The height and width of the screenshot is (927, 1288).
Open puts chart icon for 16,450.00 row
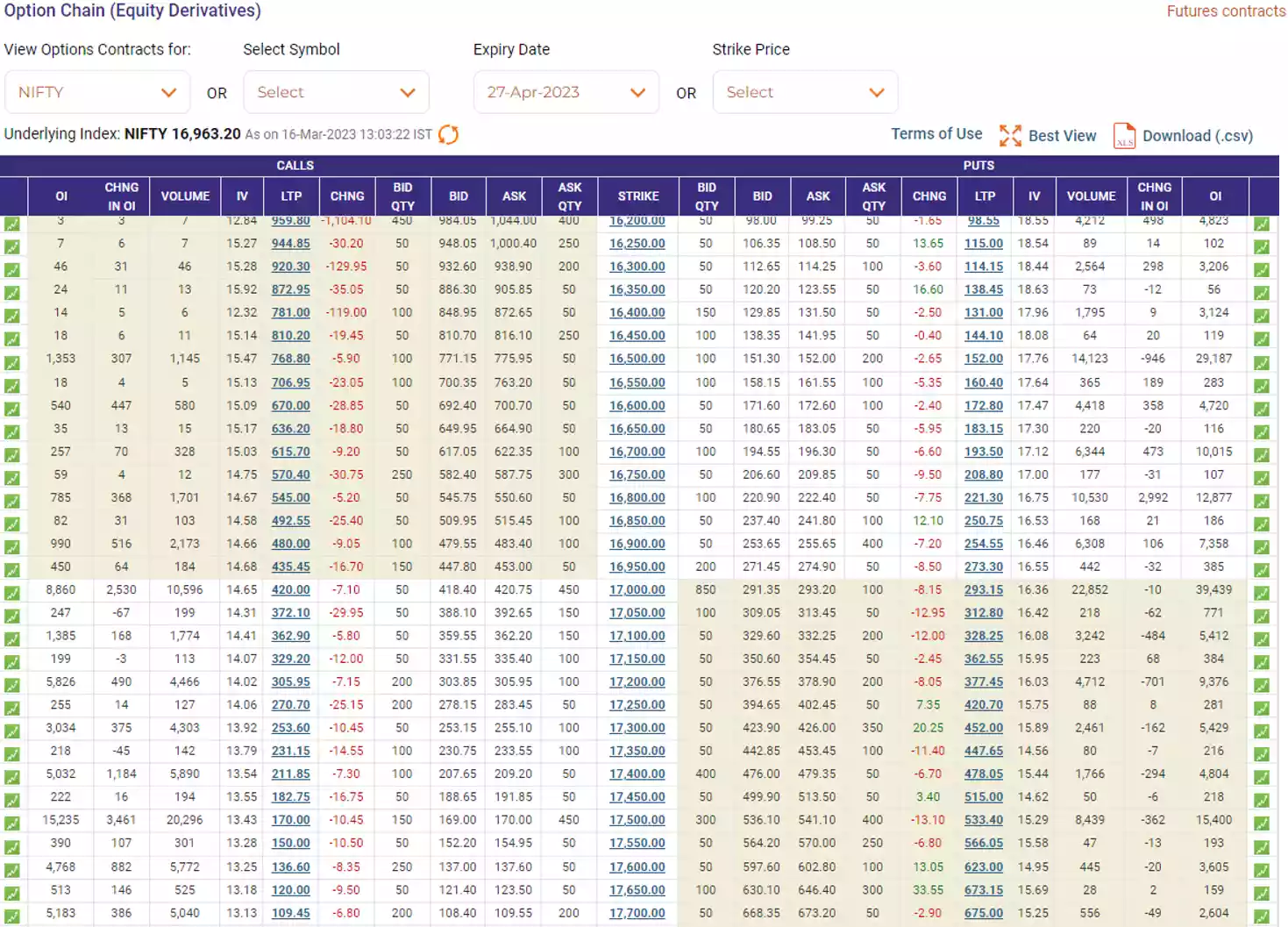pyautogui.click(x=1262, y=339)
